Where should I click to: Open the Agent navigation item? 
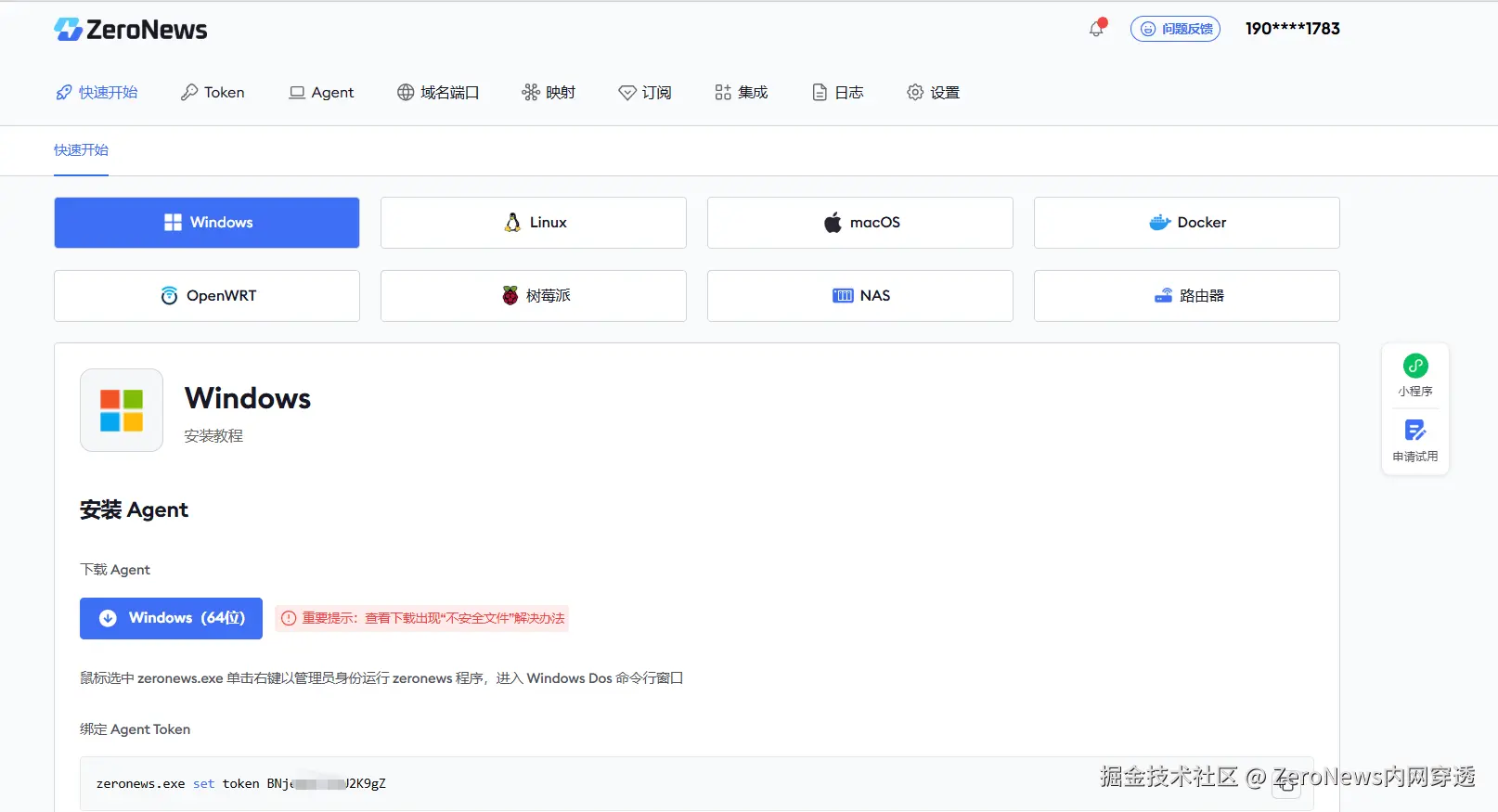coord(322,93)
